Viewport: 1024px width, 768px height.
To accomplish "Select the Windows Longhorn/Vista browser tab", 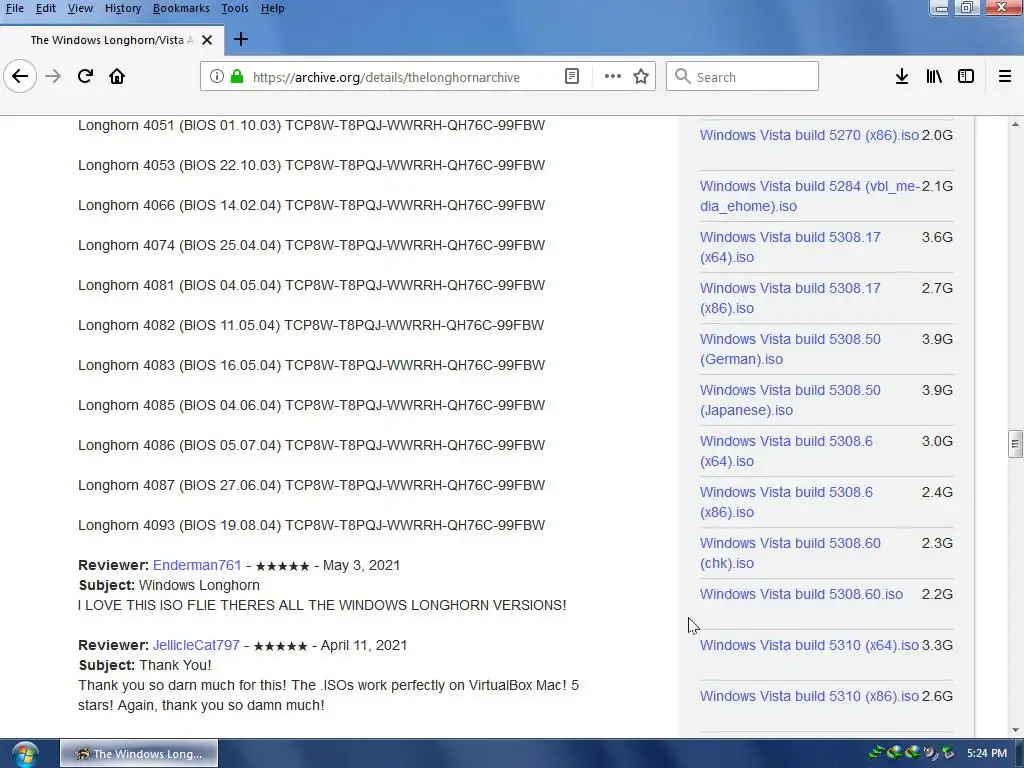I will click(111, 40).
